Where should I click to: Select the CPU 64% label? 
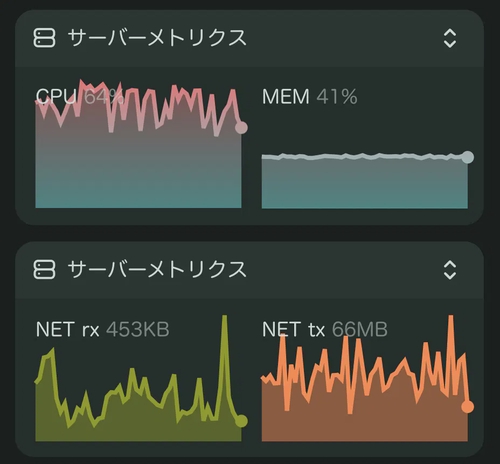coord(80,97)
